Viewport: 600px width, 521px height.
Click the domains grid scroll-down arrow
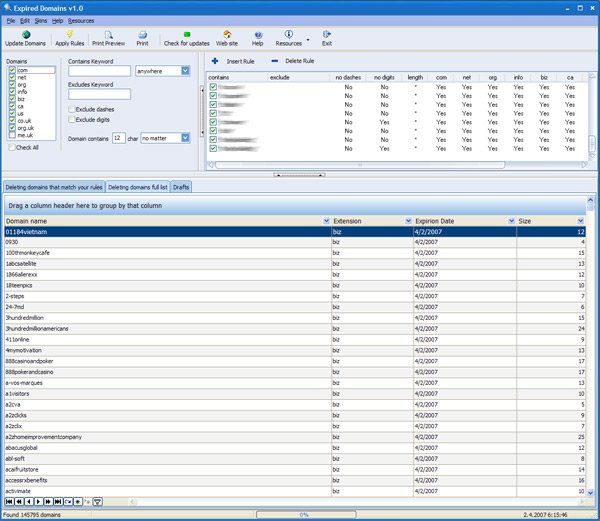click(590, 493)
